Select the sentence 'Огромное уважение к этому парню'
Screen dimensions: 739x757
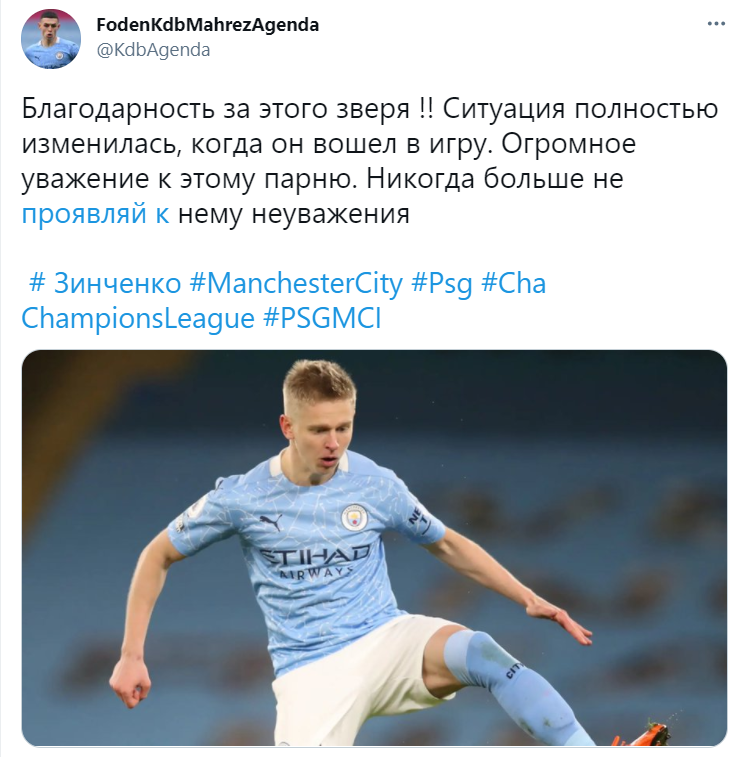click(x=323, y=161)
